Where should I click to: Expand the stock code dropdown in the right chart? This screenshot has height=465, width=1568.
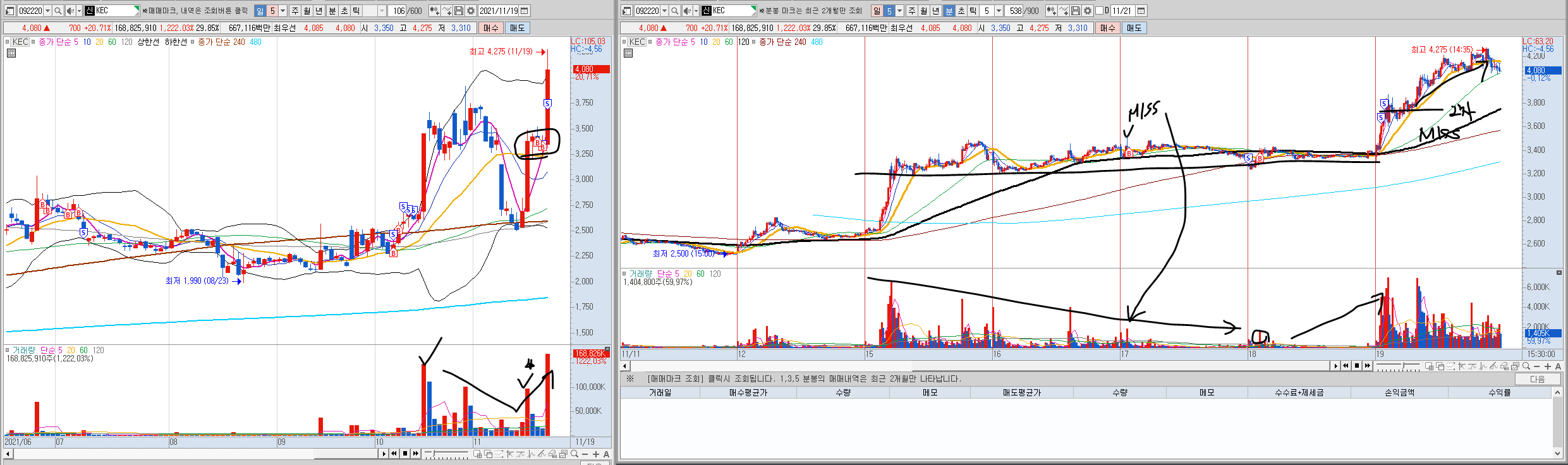coord(664,11)
